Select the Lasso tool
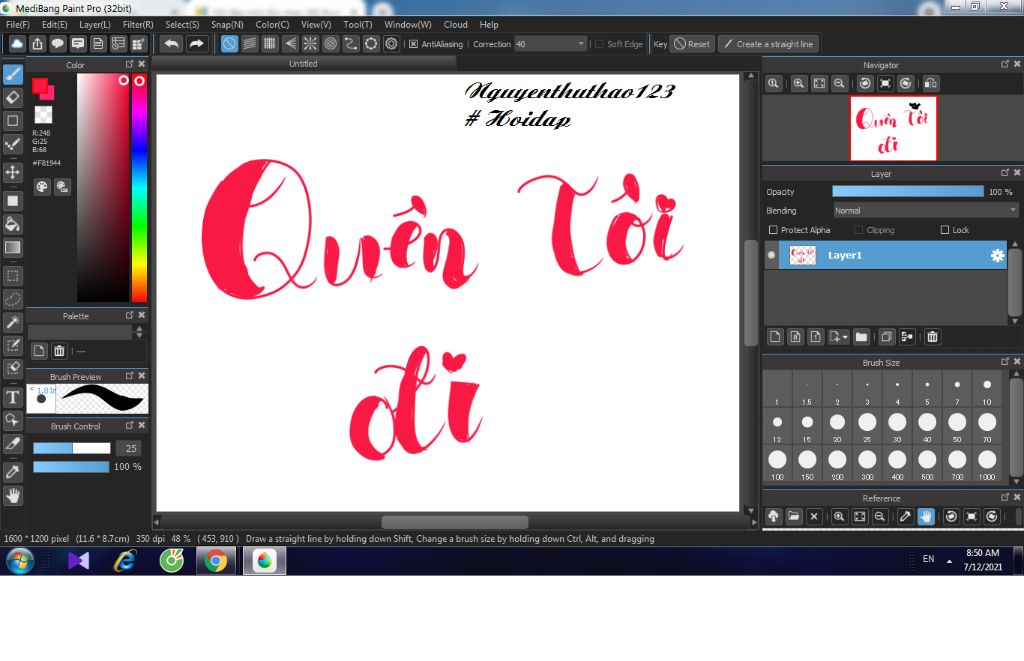The image size is (1024, 661). [x=13, y=298]
